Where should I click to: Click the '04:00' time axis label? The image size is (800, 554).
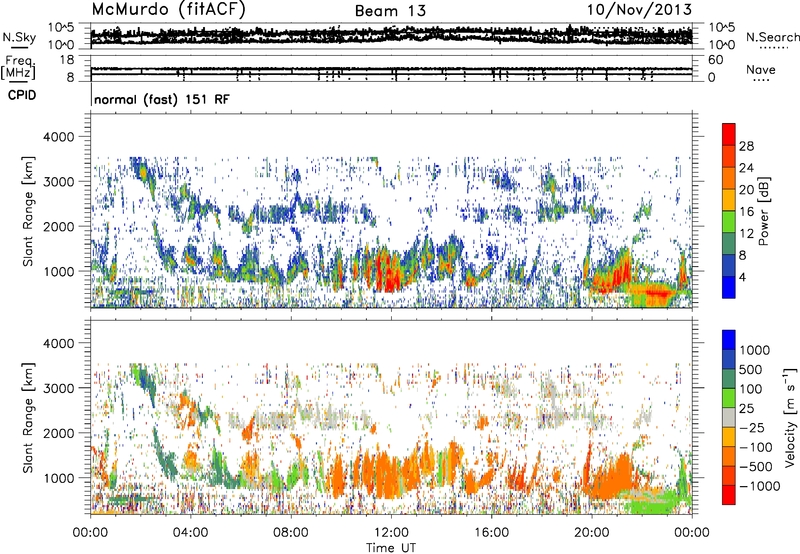point(190,533)
